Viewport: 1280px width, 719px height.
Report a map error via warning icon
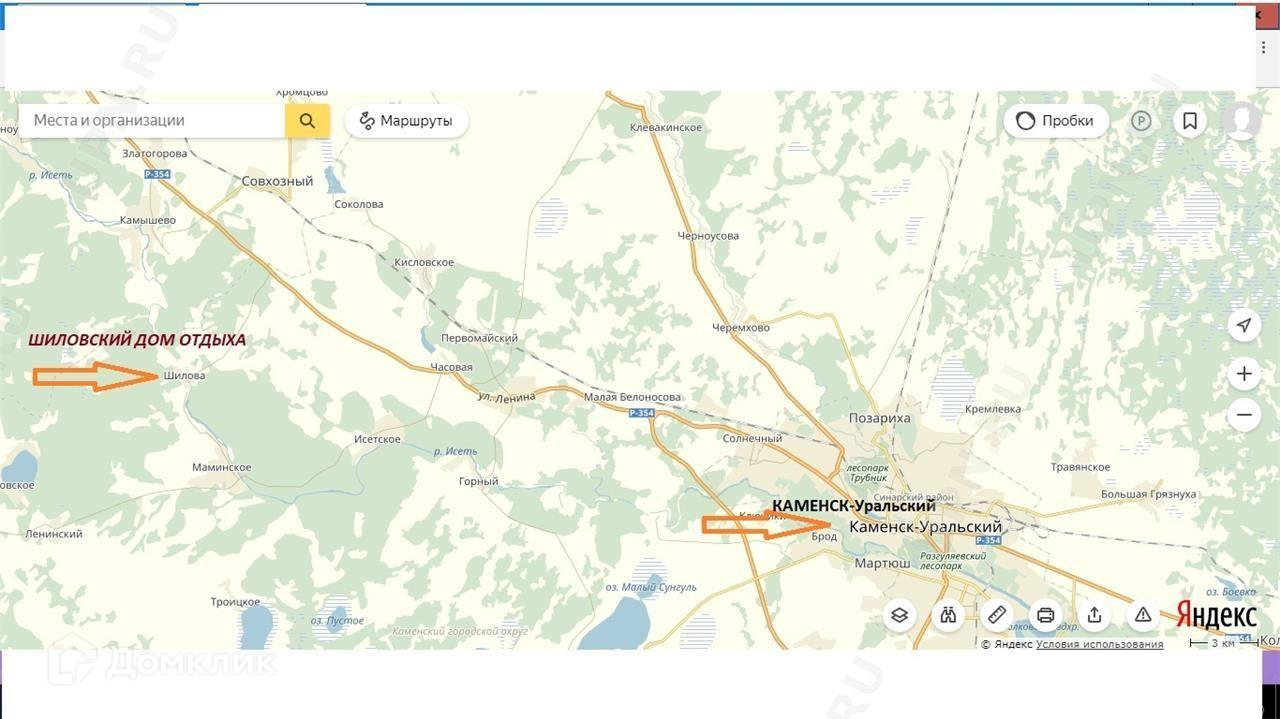1143,615
